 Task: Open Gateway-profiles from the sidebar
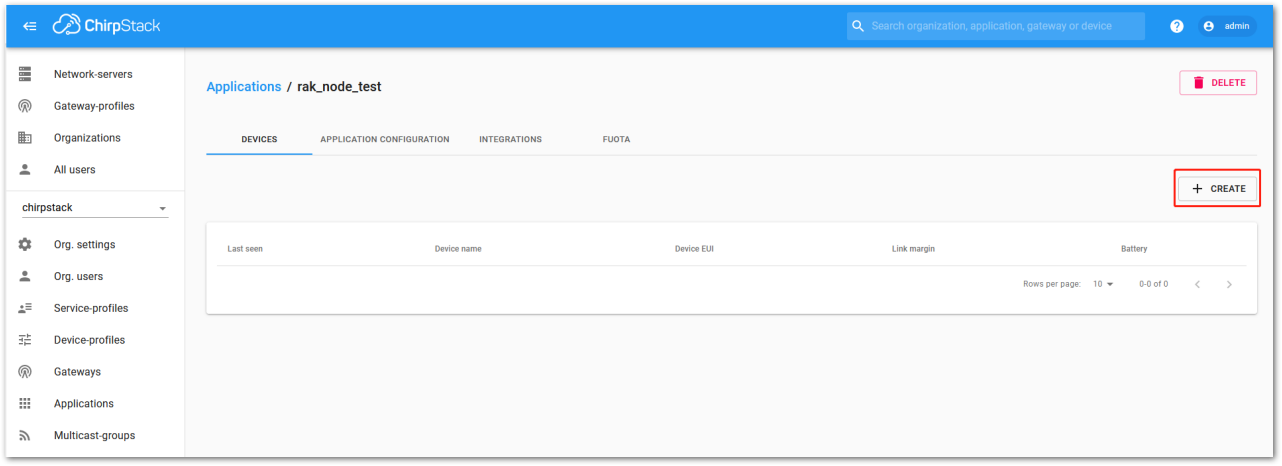(95, 106)
